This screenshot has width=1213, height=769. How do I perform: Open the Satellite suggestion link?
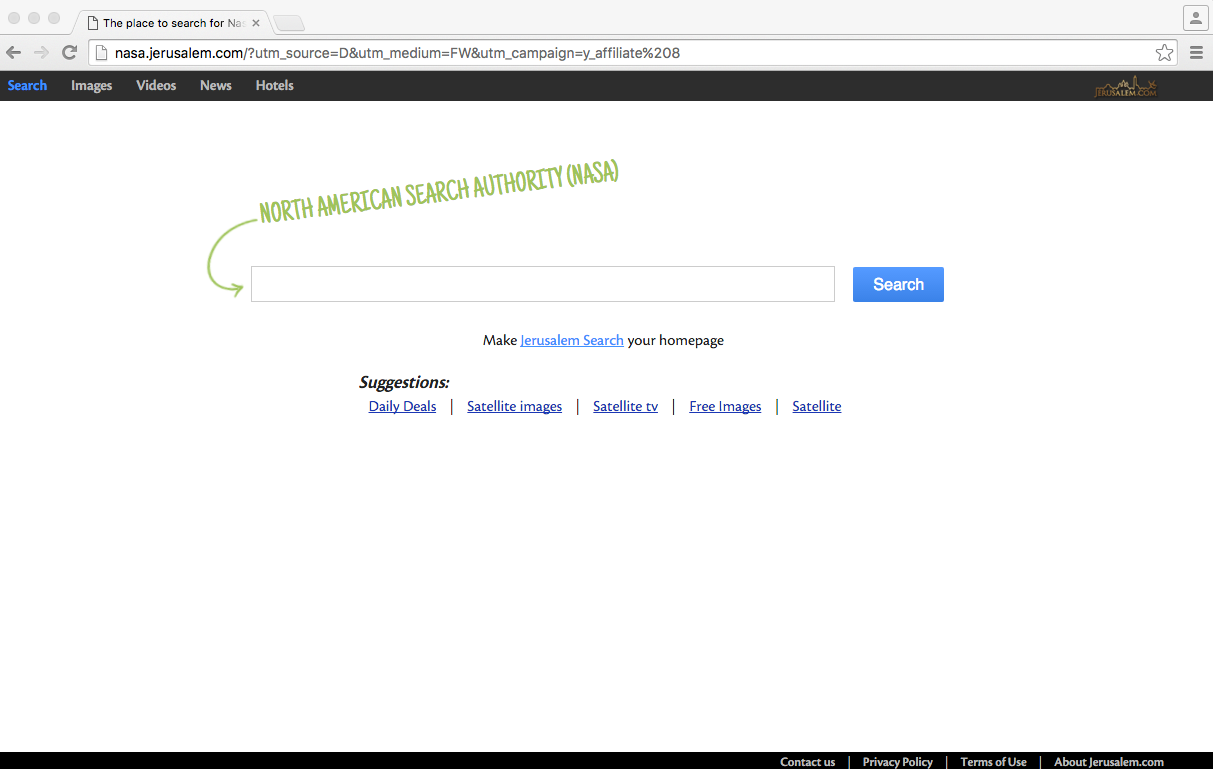817,406
